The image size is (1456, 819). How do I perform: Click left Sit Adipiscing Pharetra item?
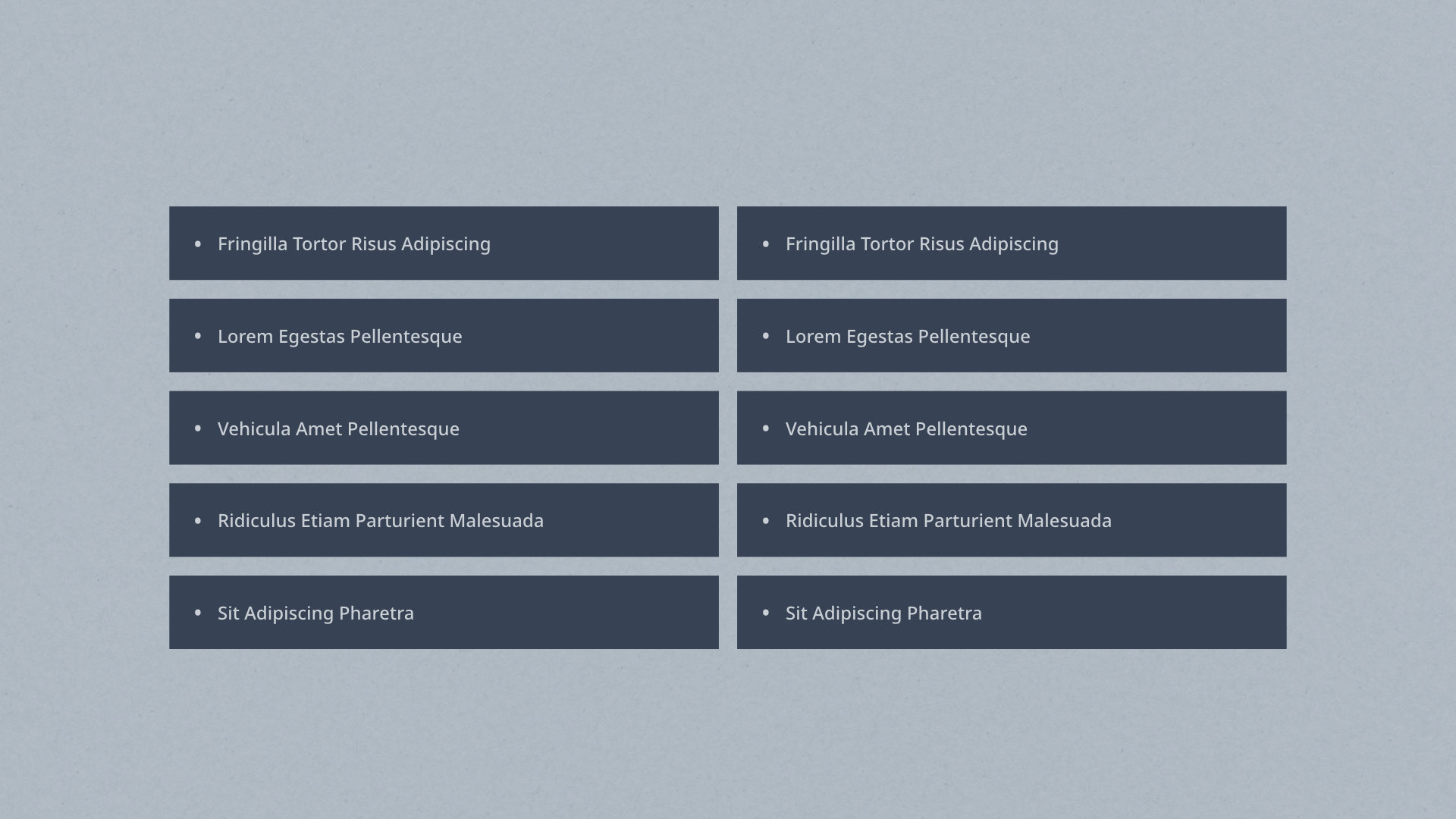(x=444, y=613)
